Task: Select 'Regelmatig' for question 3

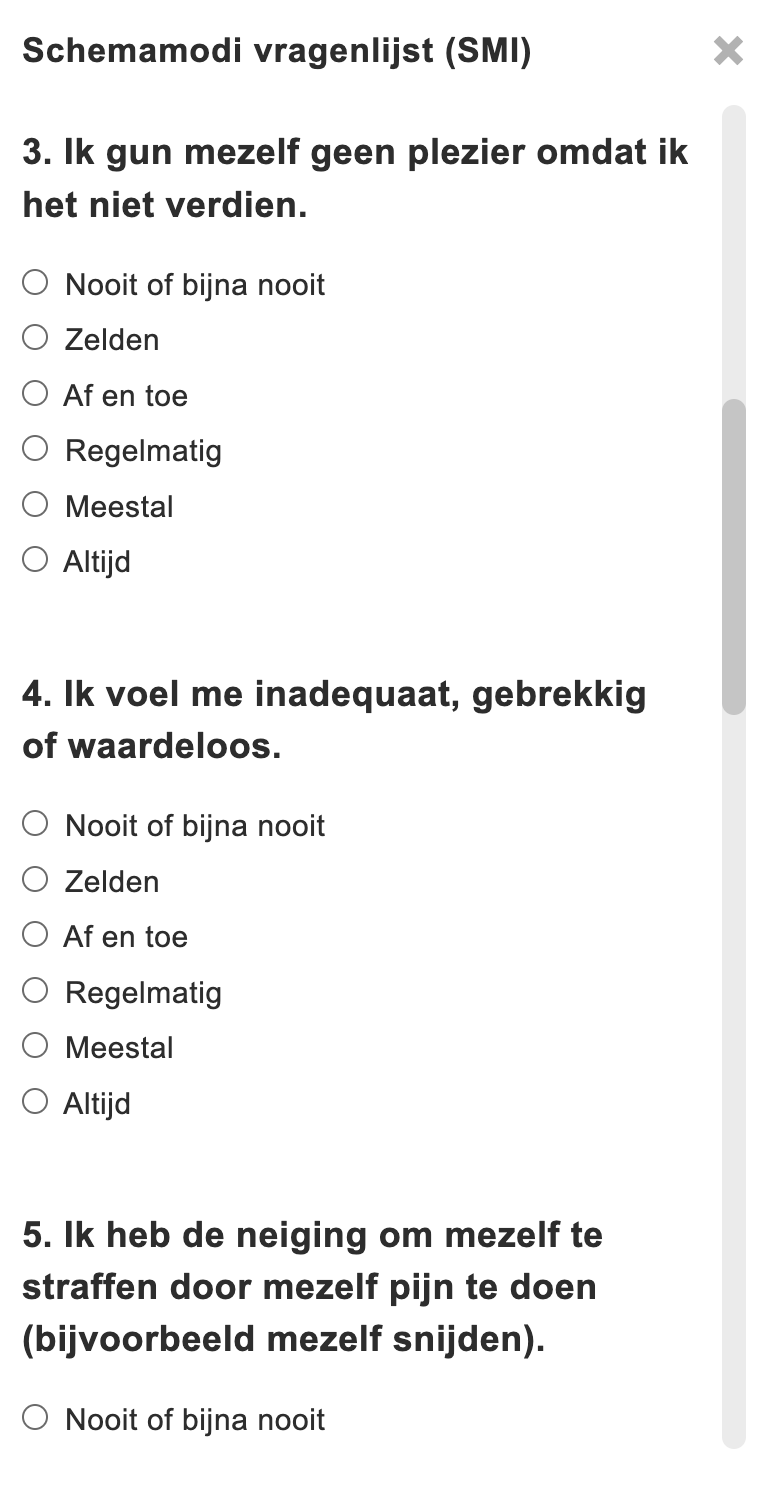Action: pos(35,449)
